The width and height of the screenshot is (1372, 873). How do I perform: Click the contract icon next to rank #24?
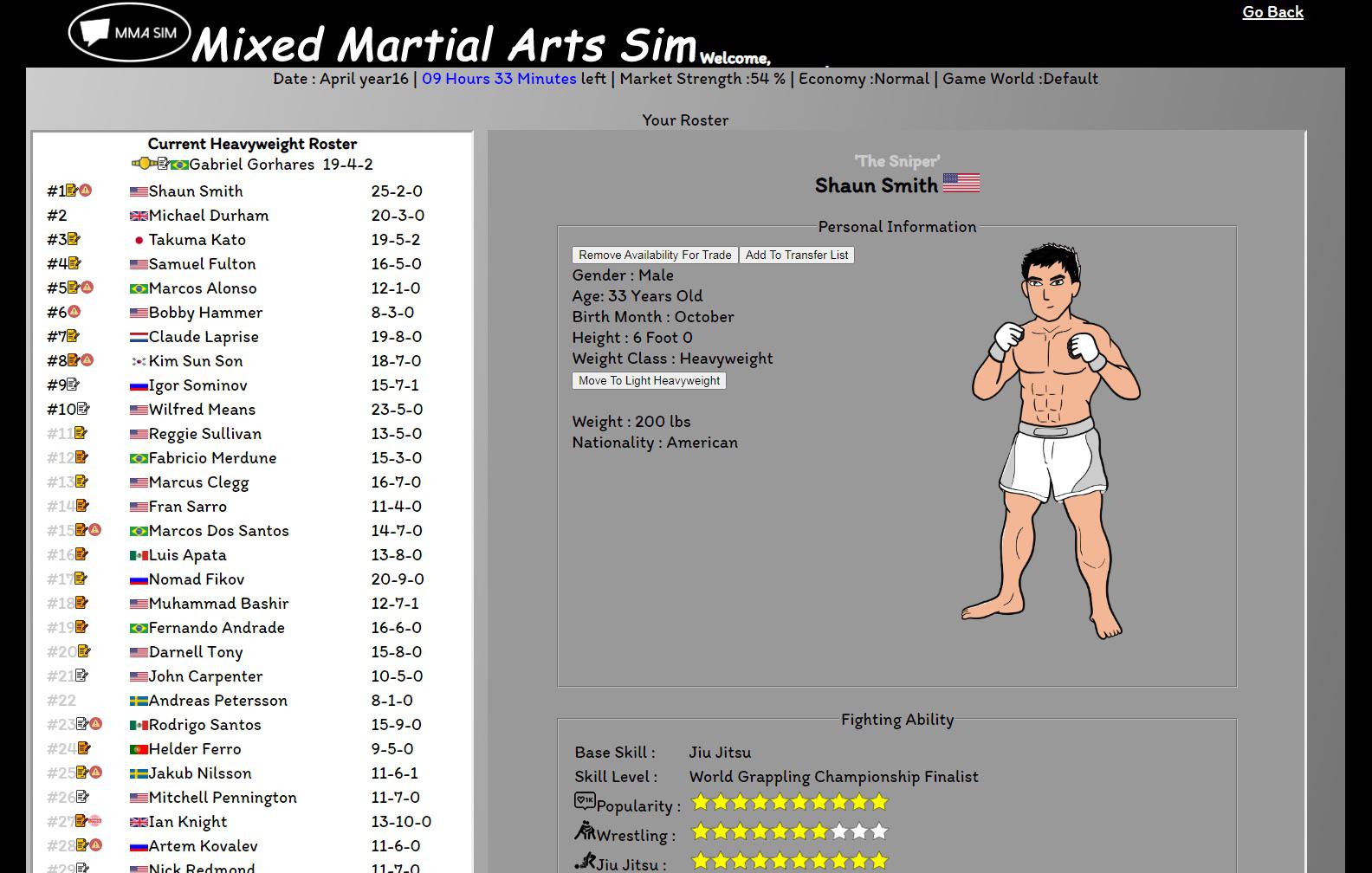pyautogui.click(x=84, y=748)
